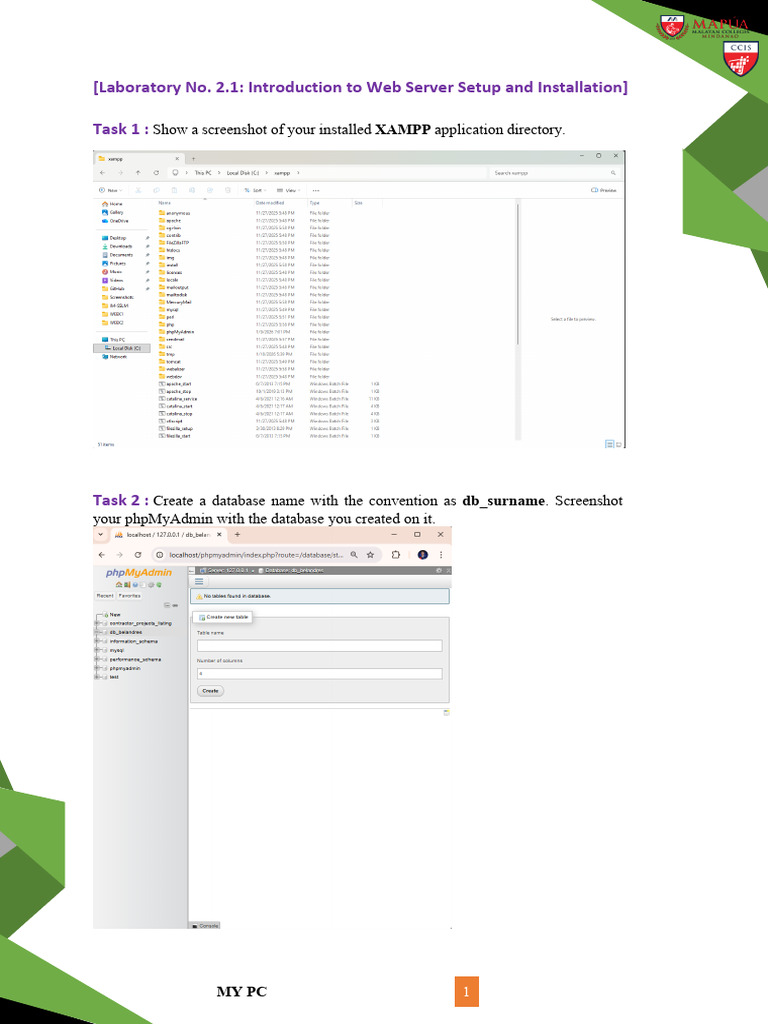The width and height of the screenshot is (768, 1024).
Task: Click the zoom magnifier icon in the address bar
Action: [x=354, y=554]
